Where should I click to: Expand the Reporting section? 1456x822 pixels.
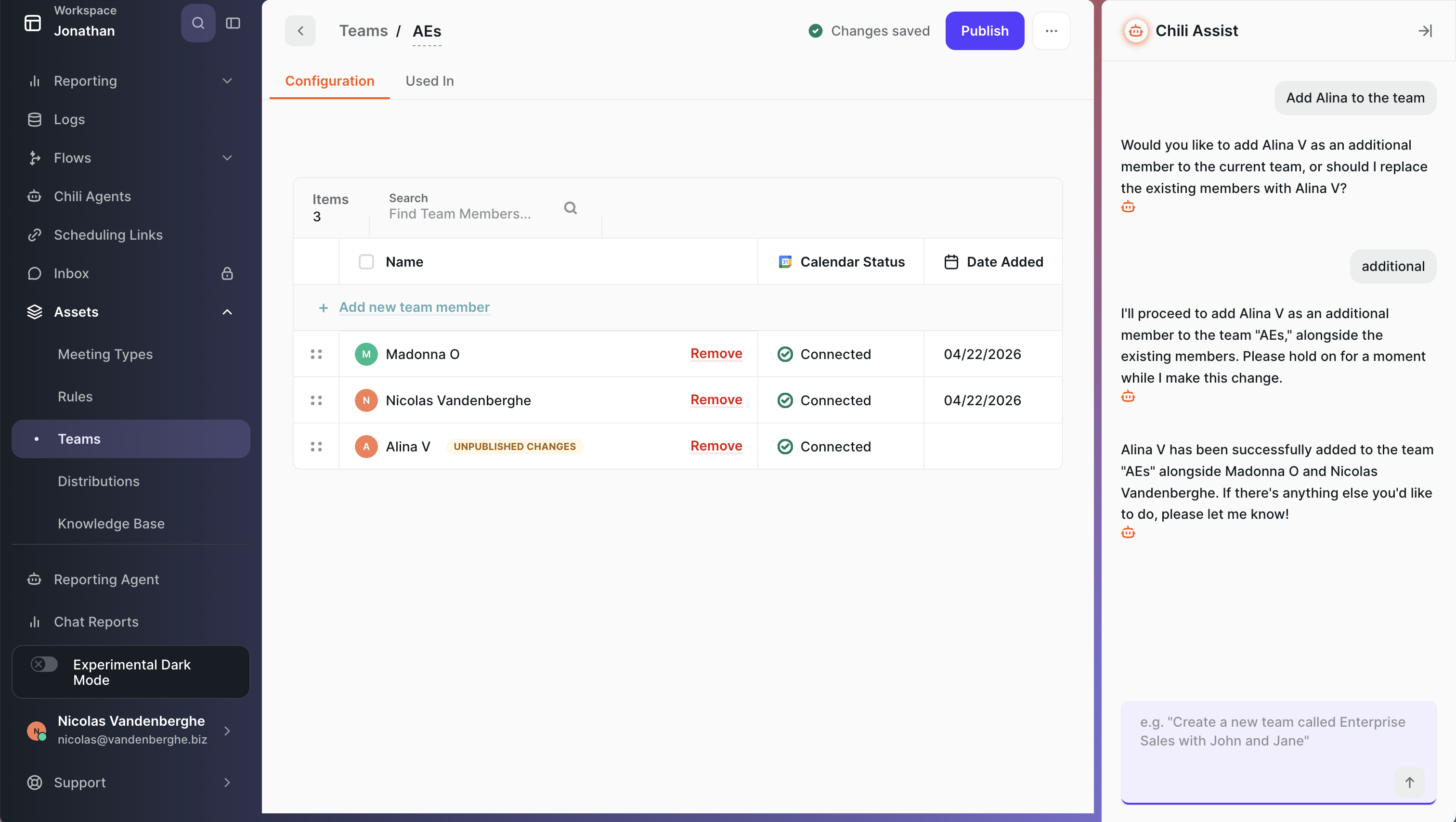[x=227, y=81]
